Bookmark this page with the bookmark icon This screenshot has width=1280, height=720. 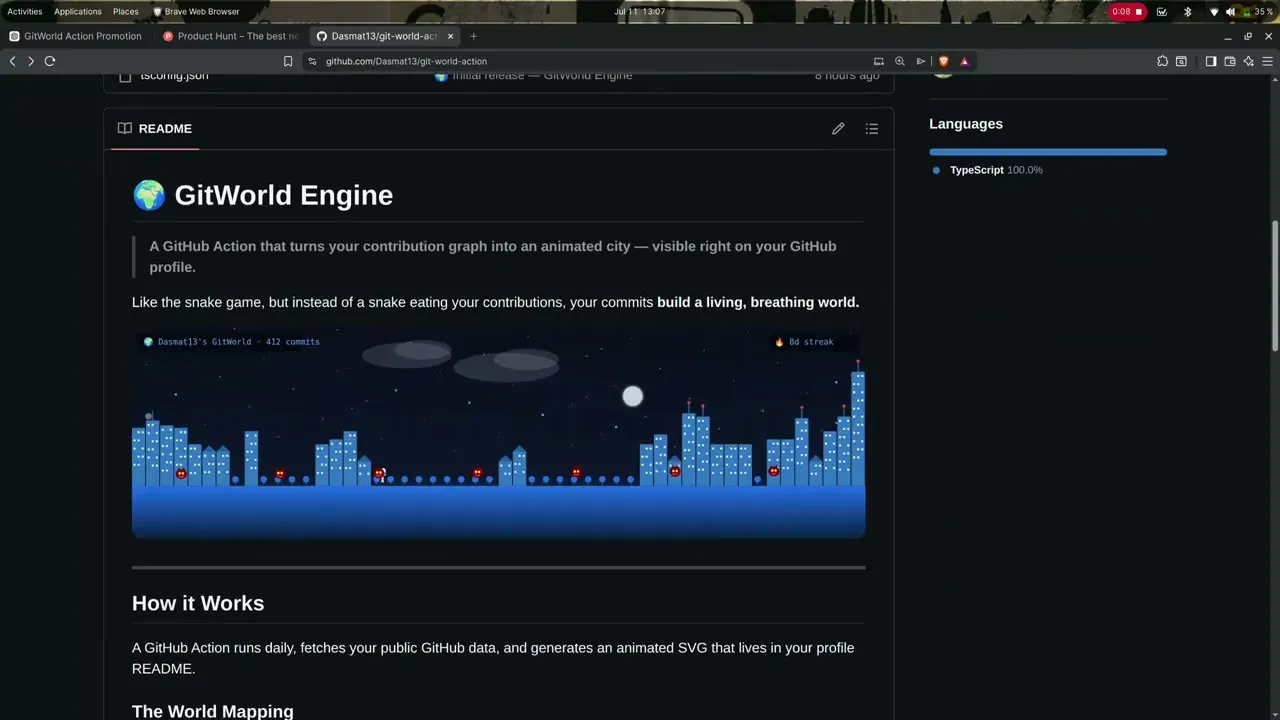tap(288, 61)
